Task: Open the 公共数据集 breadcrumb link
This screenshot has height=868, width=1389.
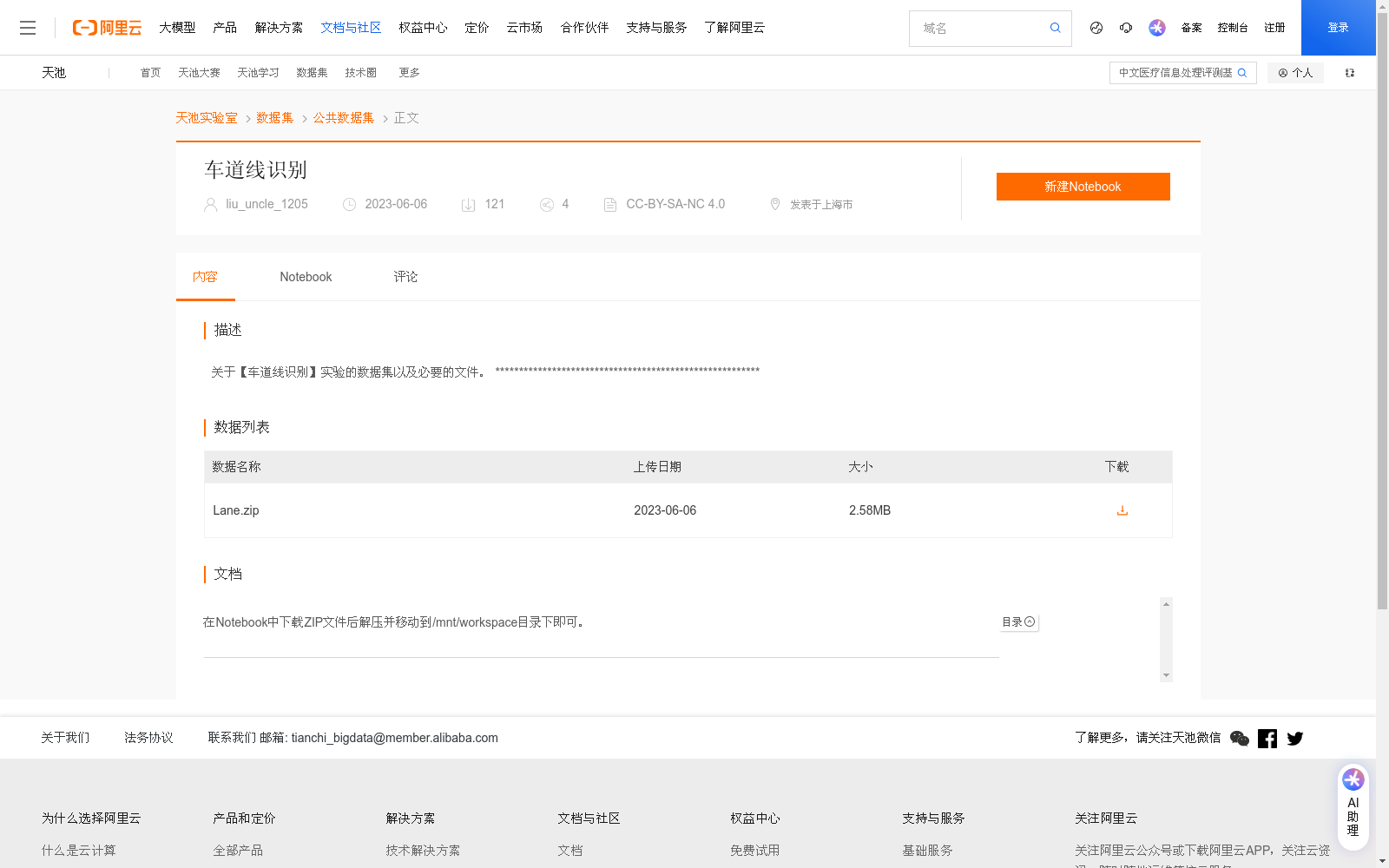Action: pos(343,117)
